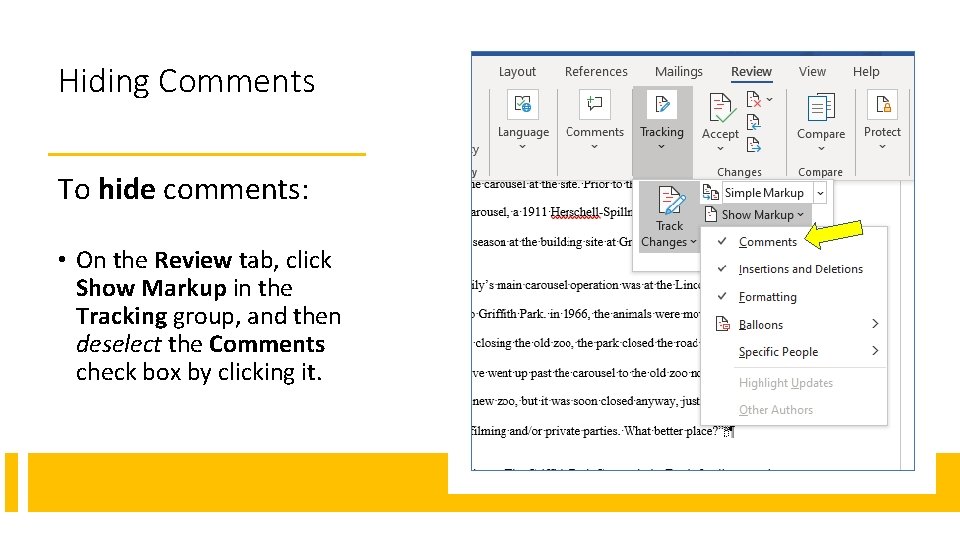
Task: Click the Tracking group icon
Action: pos(662,105)
